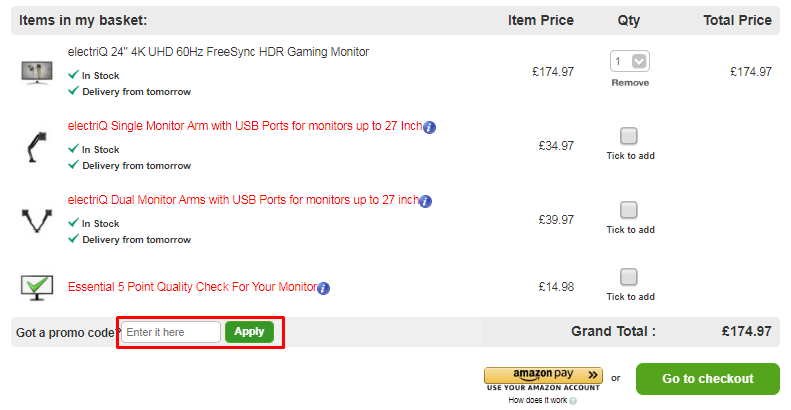The image size is (791, 410).
Task: Tick checkbox to add Single Monitor Arm
Action: click(x=629, y=136)
